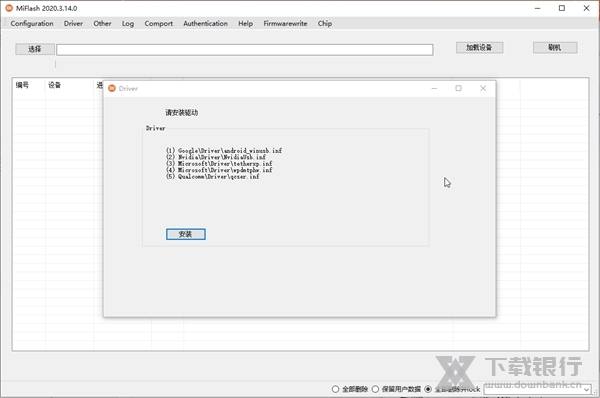Open the Configuration menu
The image size is (600, 398).
[x=32, y=23]
